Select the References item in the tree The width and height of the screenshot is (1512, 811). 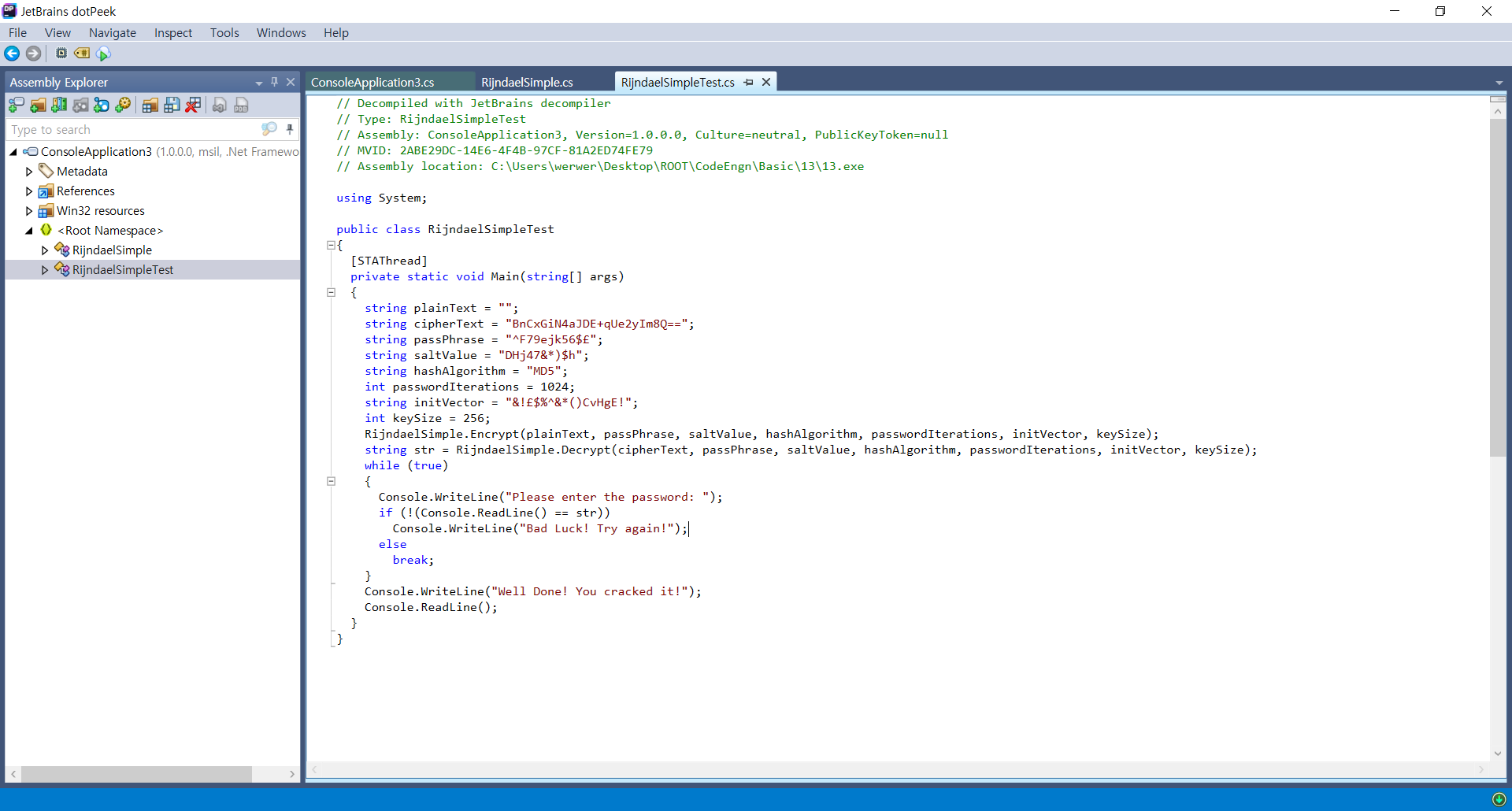click(x=85, y=191)
